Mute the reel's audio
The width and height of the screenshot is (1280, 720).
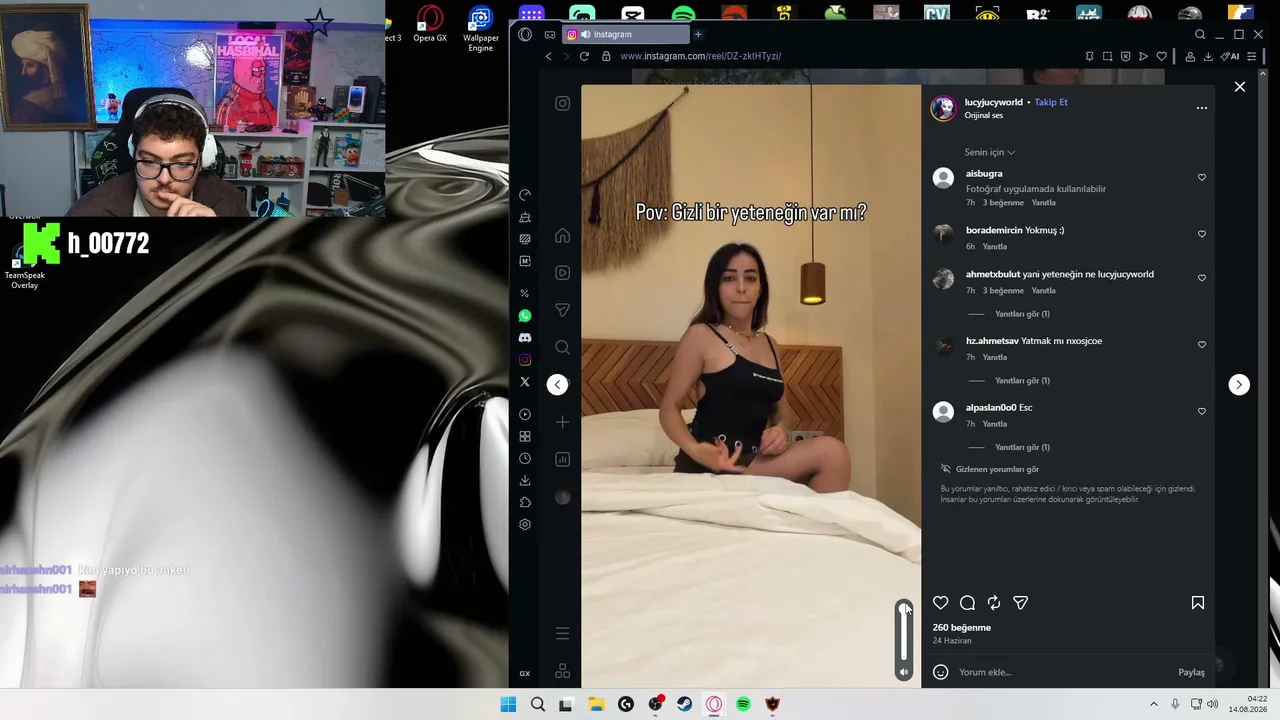coord(904,672)
